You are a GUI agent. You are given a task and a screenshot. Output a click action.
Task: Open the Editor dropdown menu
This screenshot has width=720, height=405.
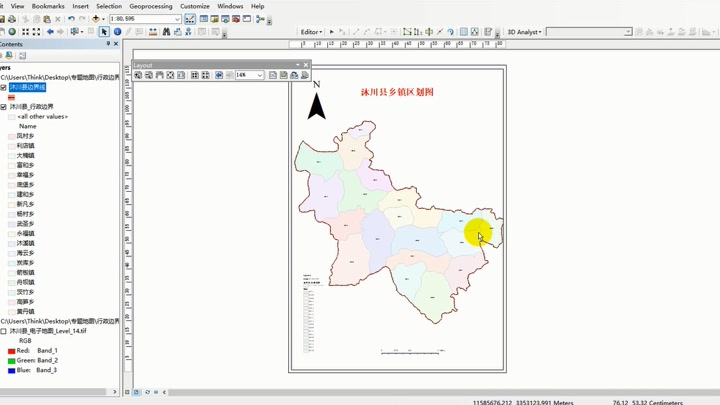tap(311, 32)
